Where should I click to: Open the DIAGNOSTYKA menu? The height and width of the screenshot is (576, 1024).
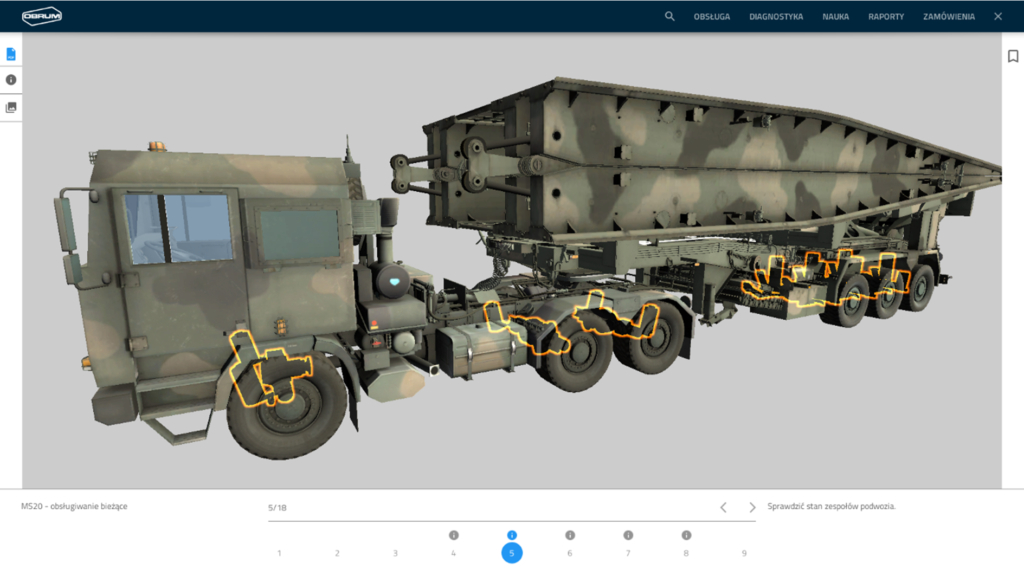point(776,16)
